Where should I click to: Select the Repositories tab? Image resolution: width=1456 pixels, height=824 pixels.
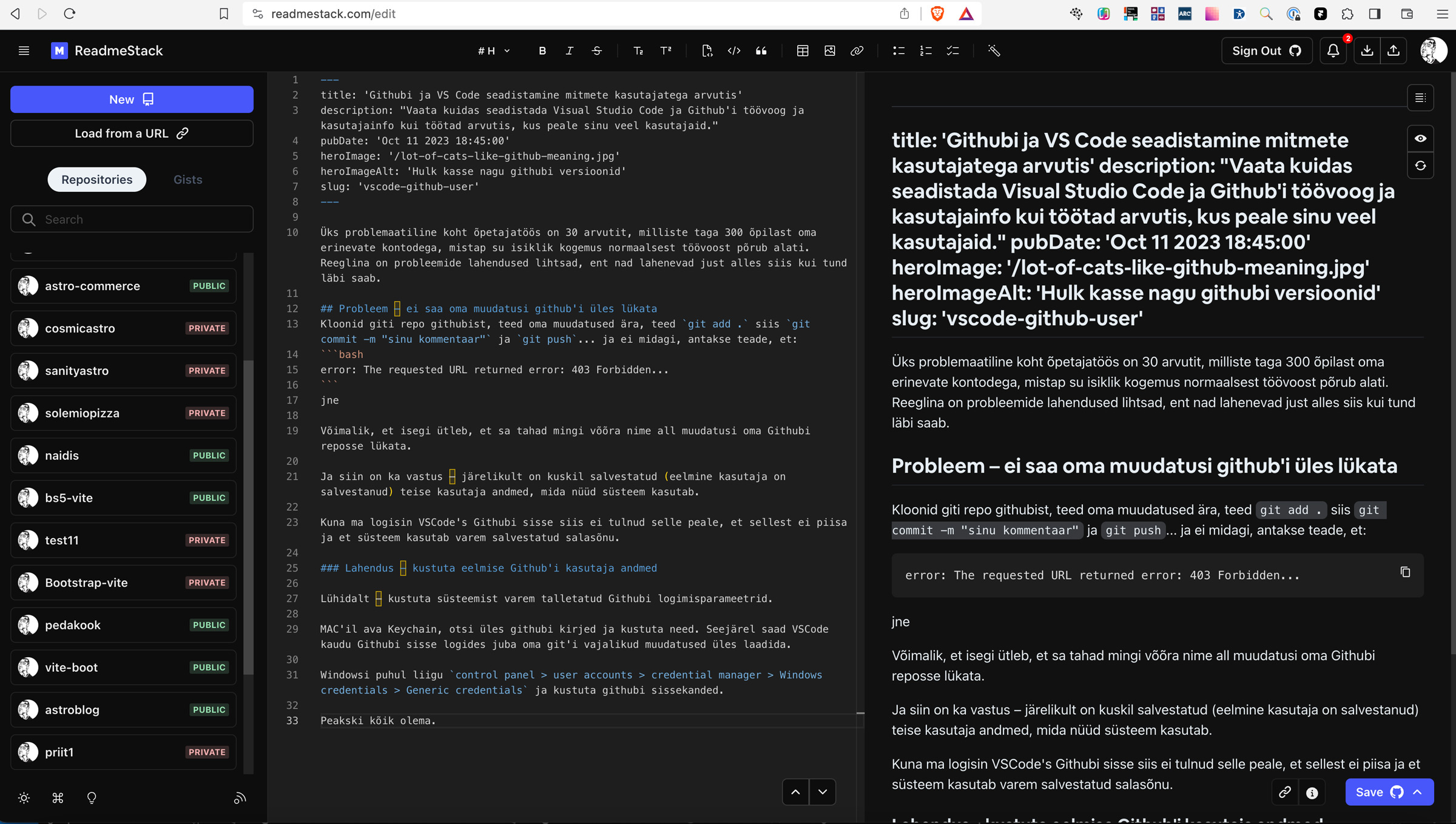tap(97, 180)
